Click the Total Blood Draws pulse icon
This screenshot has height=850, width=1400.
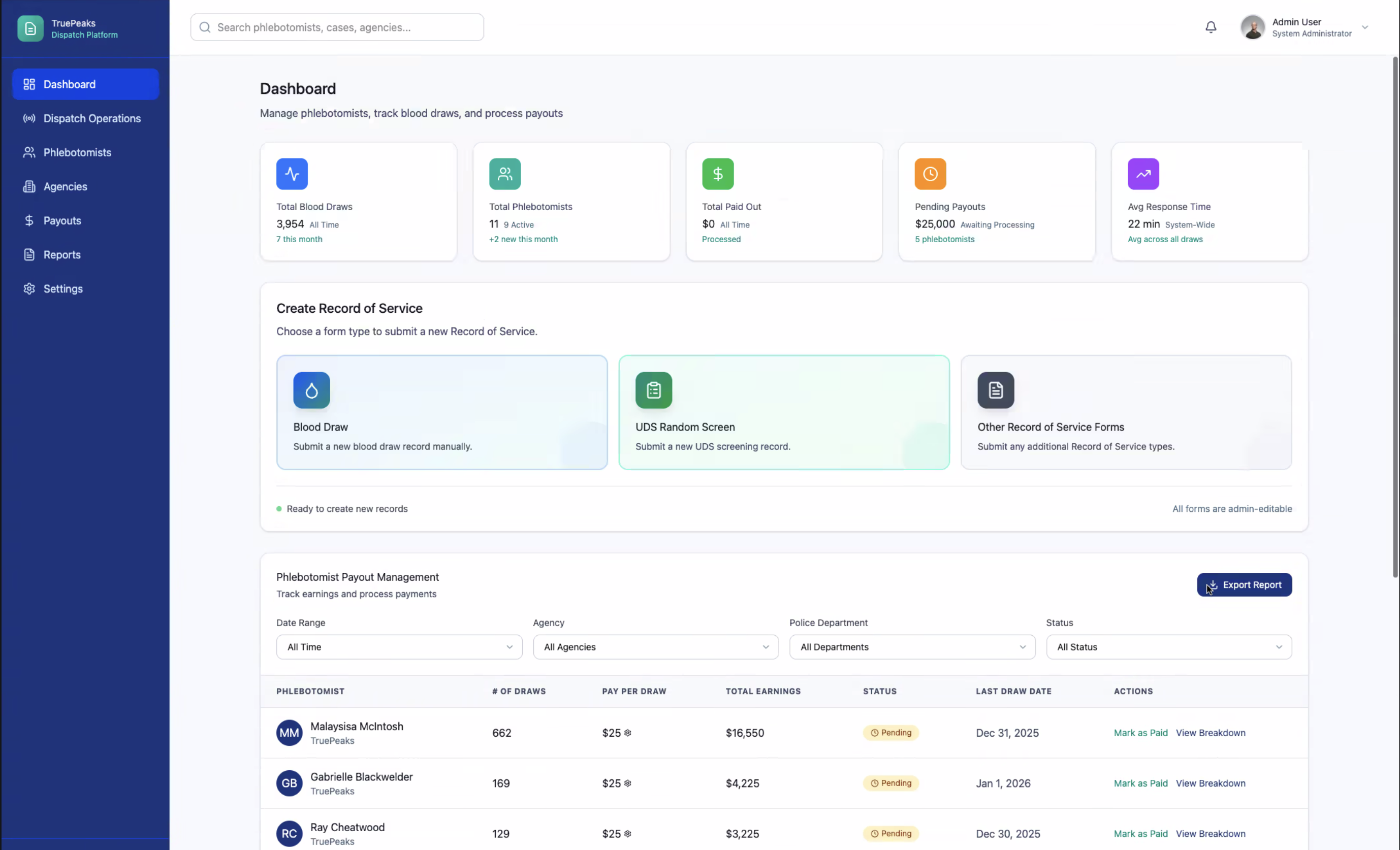point(292,174)
